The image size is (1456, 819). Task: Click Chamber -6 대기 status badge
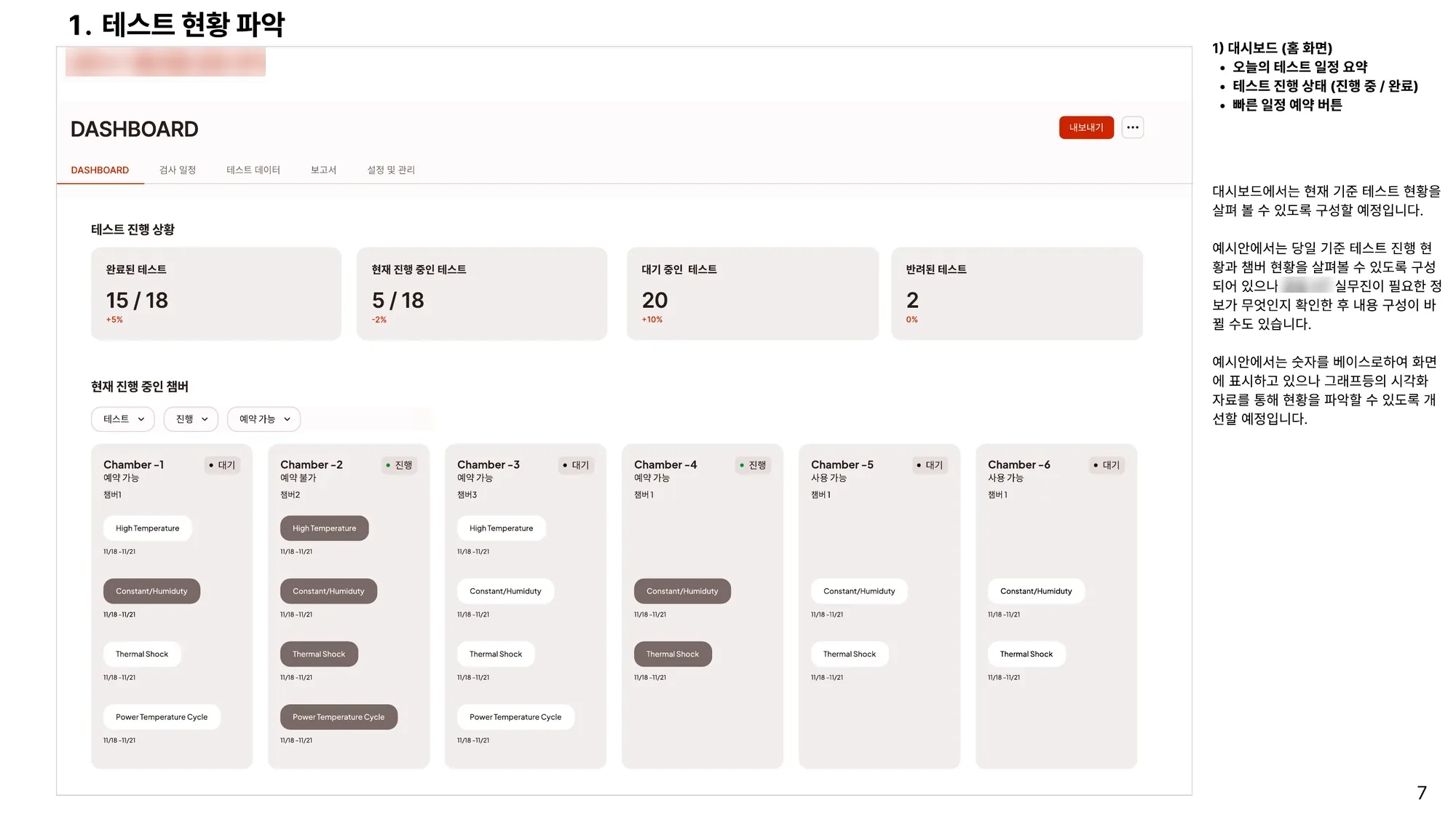(1107, 465)
